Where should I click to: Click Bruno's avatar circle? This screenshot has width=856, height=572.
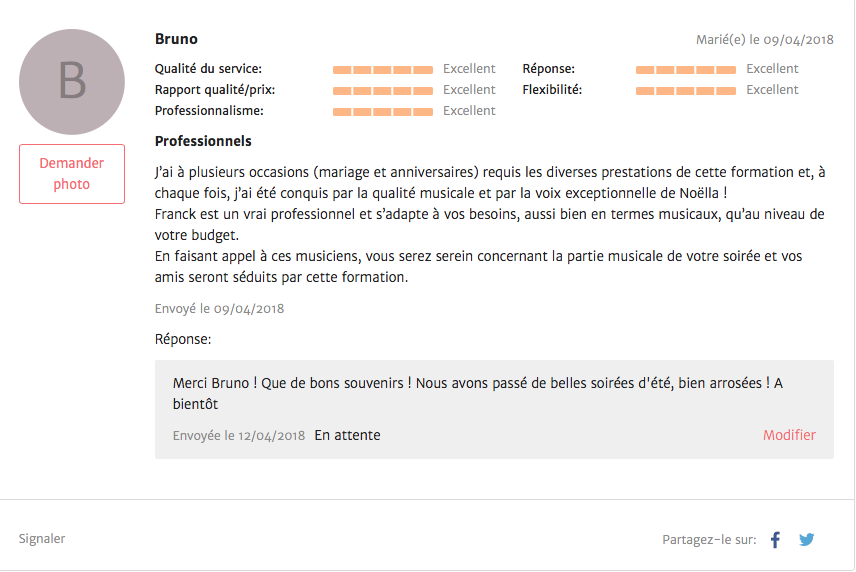(72, 82)
